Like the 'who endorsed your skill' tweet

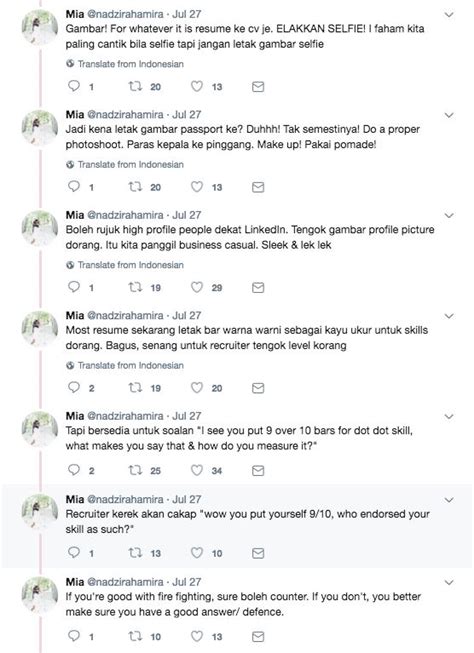click(197, 553)
